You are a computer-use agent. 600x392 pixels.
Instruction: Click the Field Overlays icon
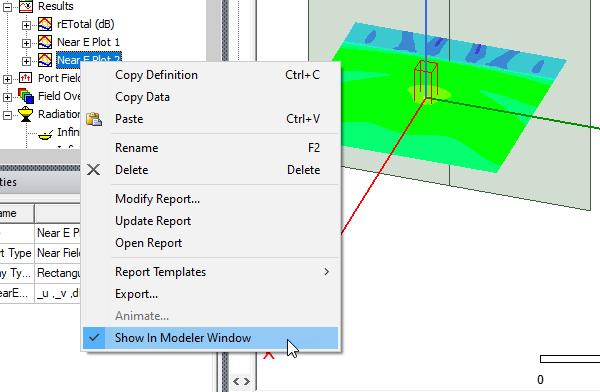(26, 96)
